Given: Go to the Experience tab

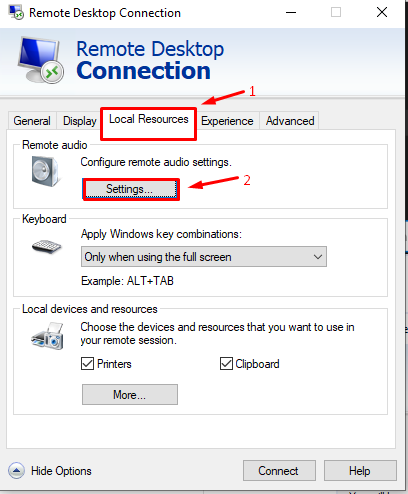Looking at the screenshot, I should [x=227, y=121].
